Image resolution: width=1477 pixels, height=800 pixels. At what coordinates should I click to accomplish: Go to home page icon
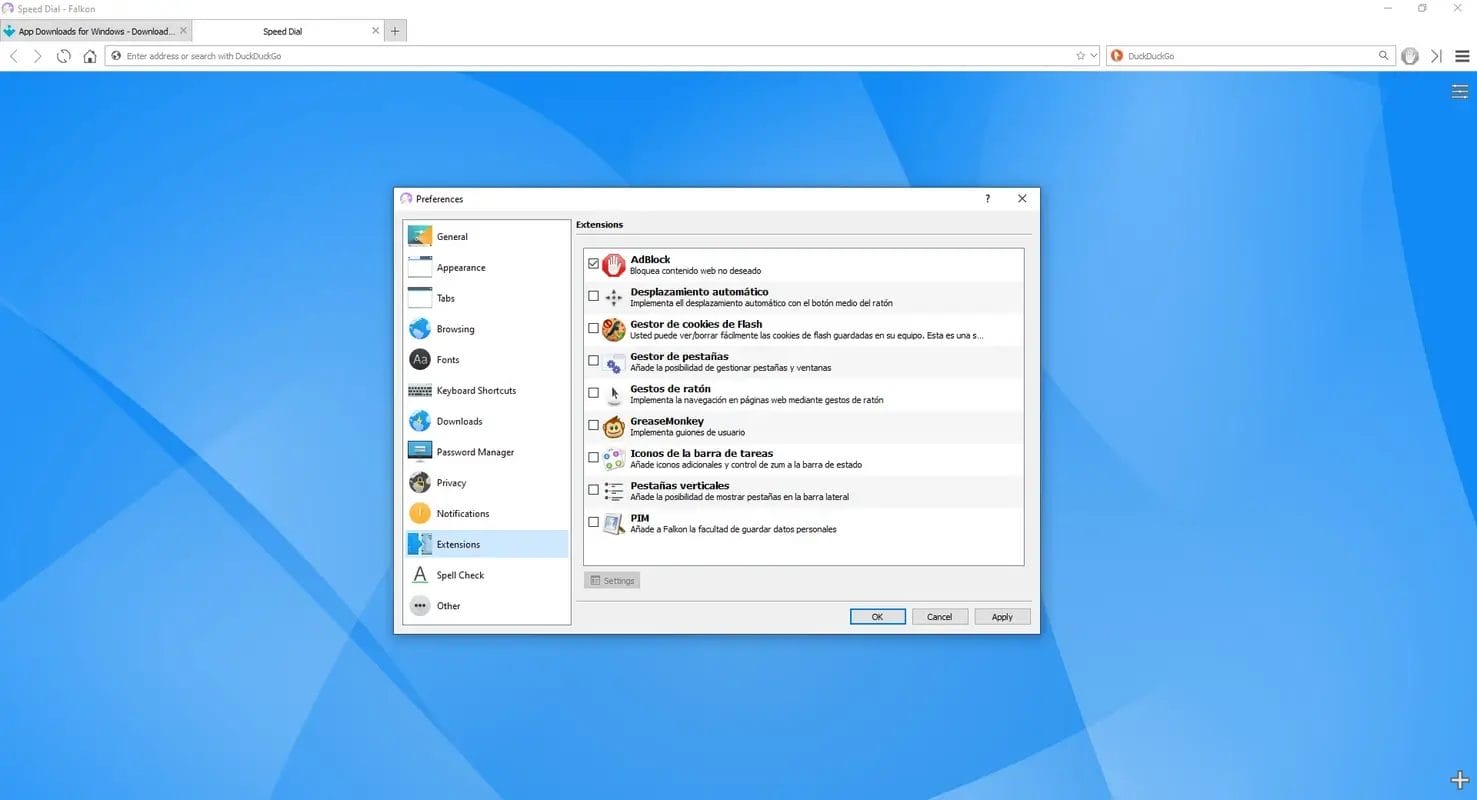(90, 56)
